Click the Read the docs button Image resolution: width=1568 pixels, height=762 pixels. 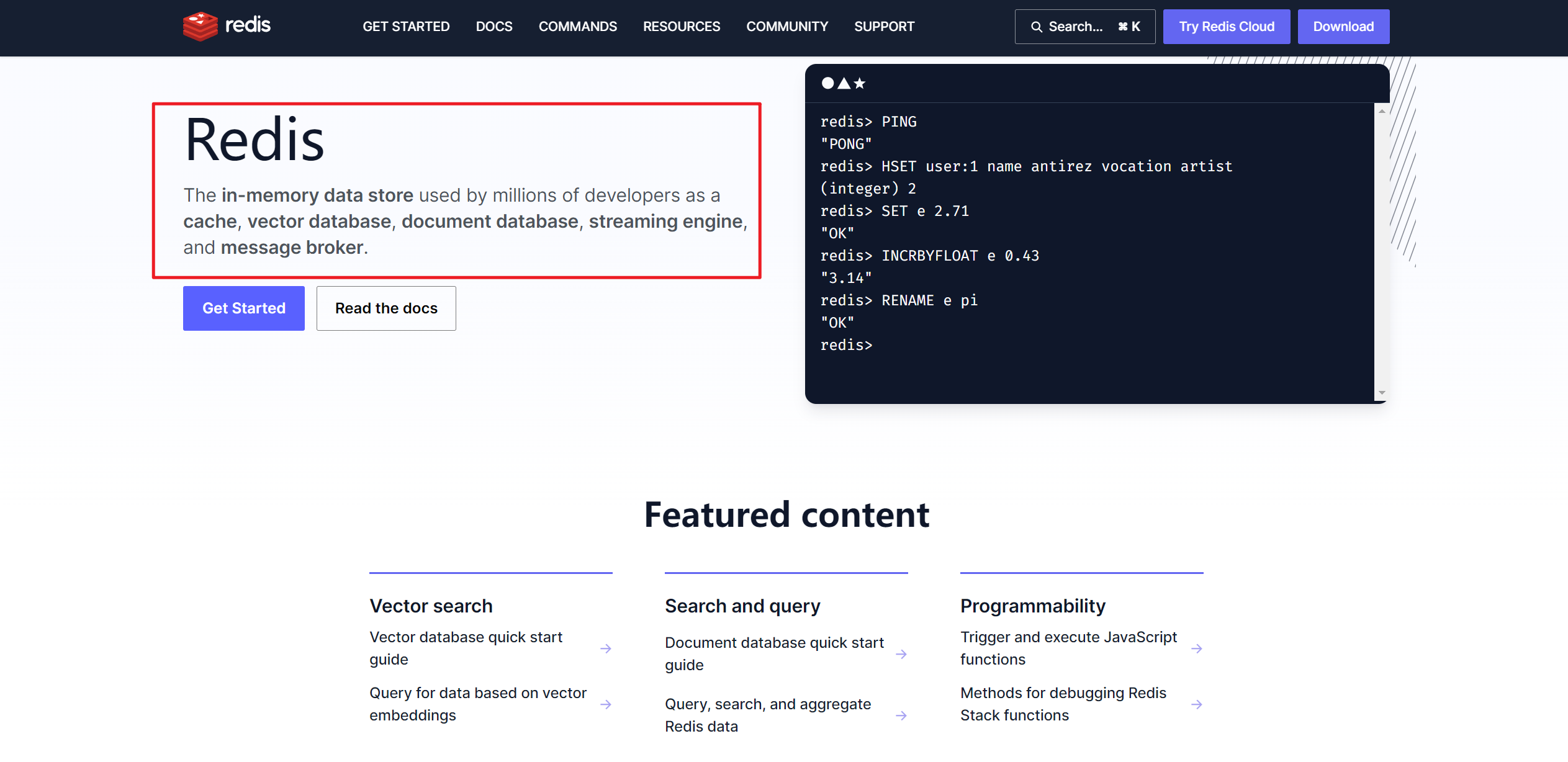[x=386, y=308]
